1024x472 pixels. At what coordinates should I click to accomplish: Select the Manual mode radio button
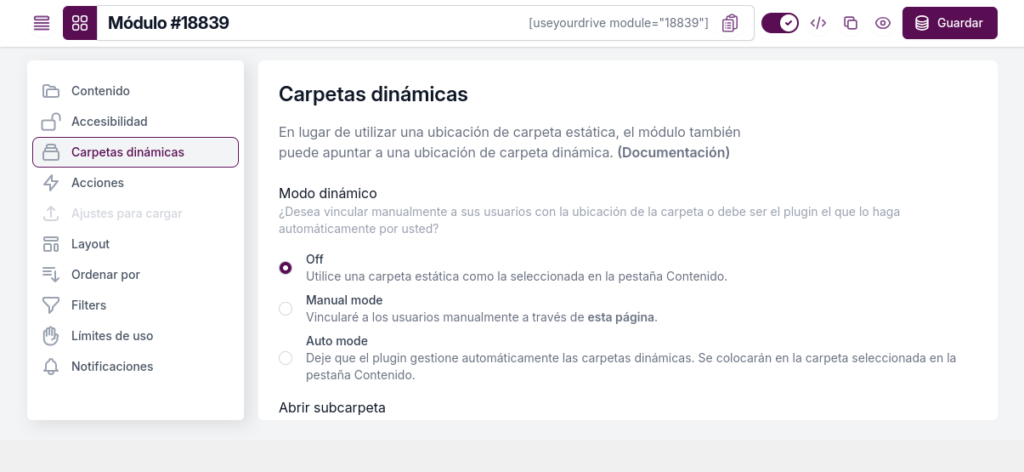(285, 309)
